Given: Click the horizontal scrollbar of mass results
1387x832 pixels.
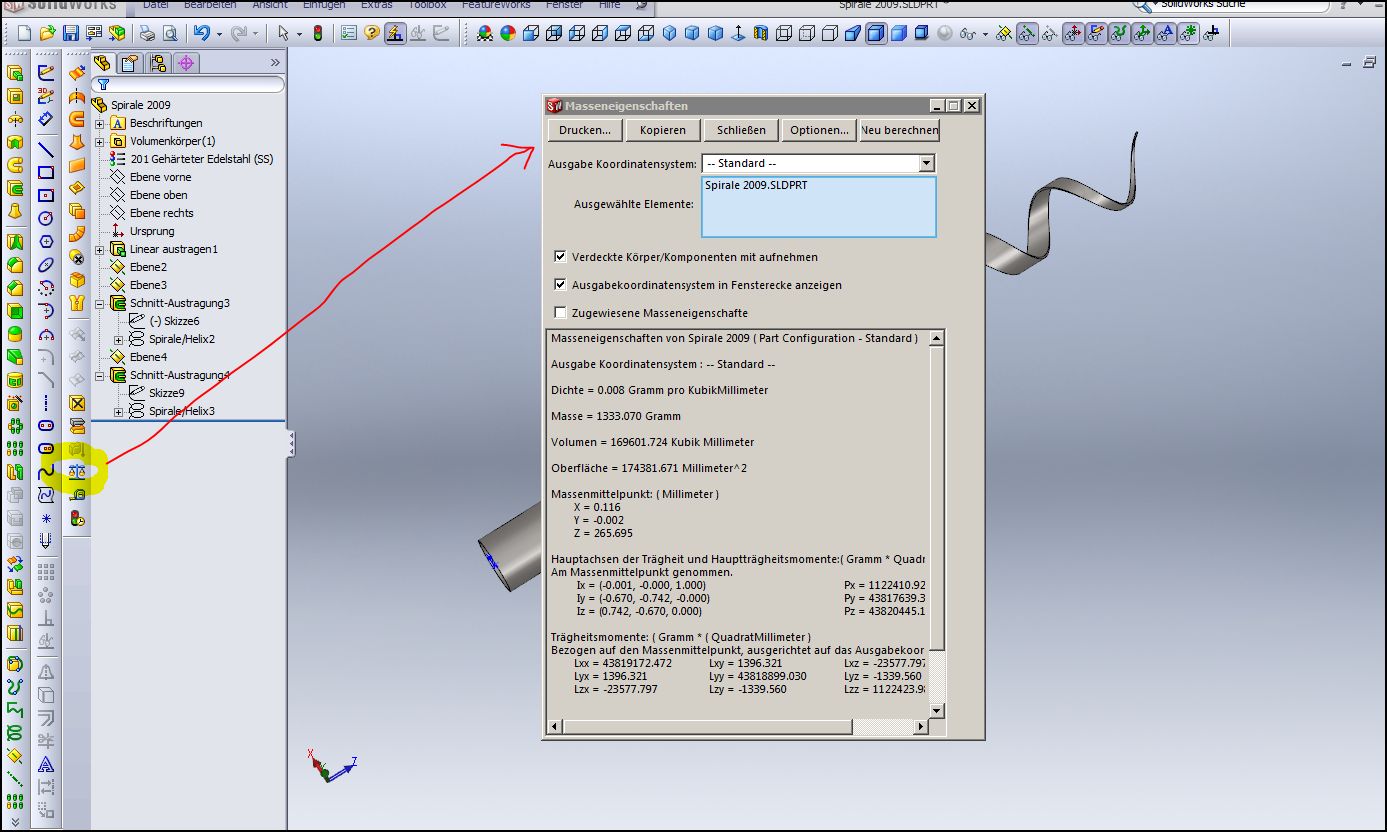Looking at the screenshot, I should 738,725.
